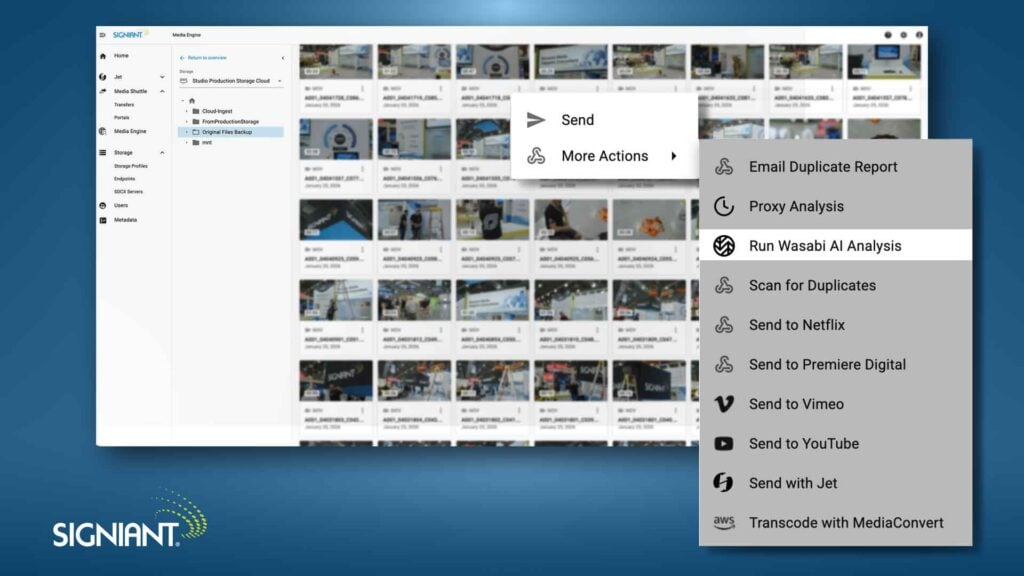Viewport: 1024px width, 576px height.
Task: Click the Wasabi logo icon
Action: (x=724, y=246)
